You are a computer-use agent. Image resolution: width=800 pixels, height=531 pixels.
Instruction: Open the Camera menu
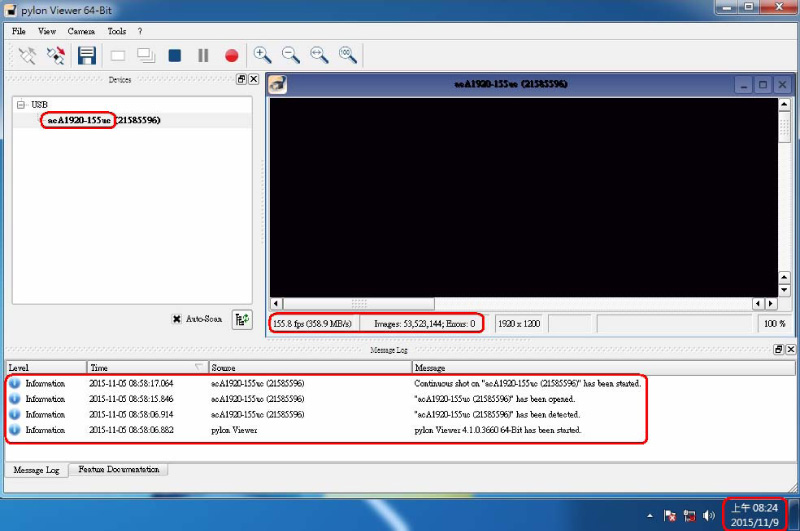[x=81, y=31]
